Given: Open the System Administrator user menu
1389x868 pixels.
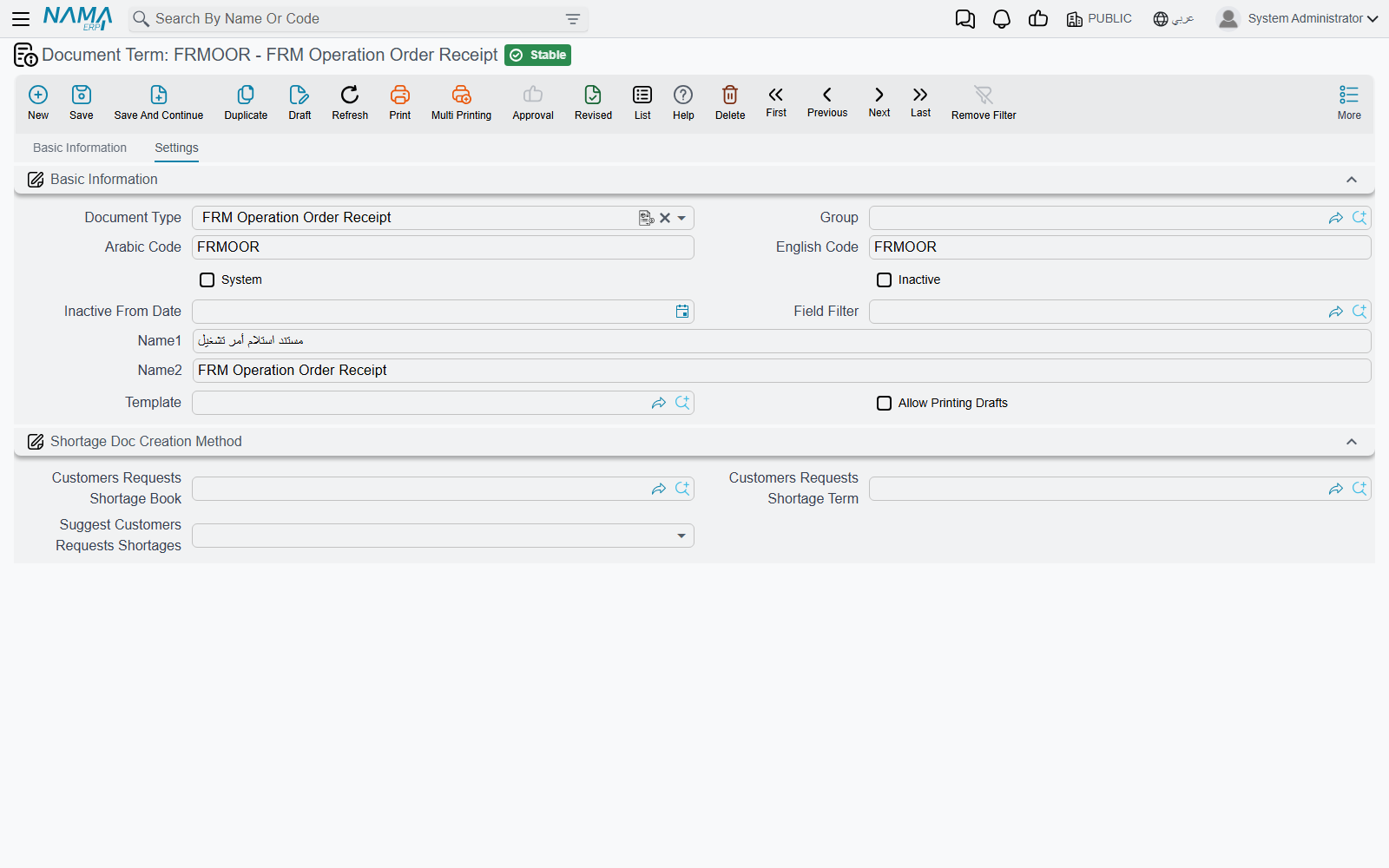Looking at the screenshot, I should click(1298, 18).
